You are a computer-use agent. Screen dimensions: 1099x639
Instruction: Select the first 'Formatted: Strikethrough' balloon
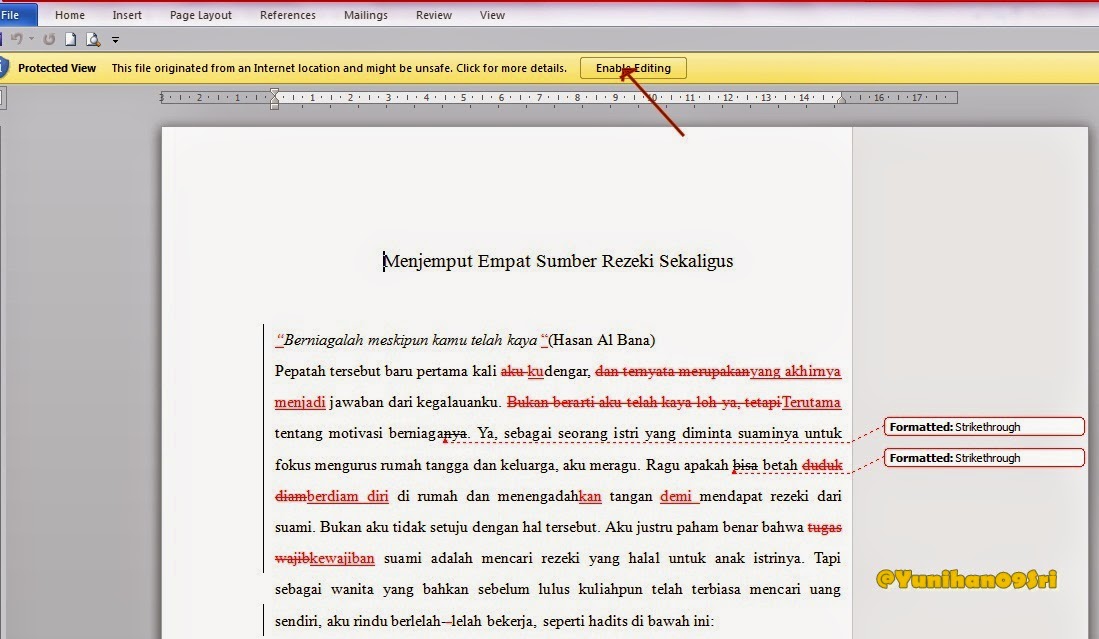(x=983, y=426)
